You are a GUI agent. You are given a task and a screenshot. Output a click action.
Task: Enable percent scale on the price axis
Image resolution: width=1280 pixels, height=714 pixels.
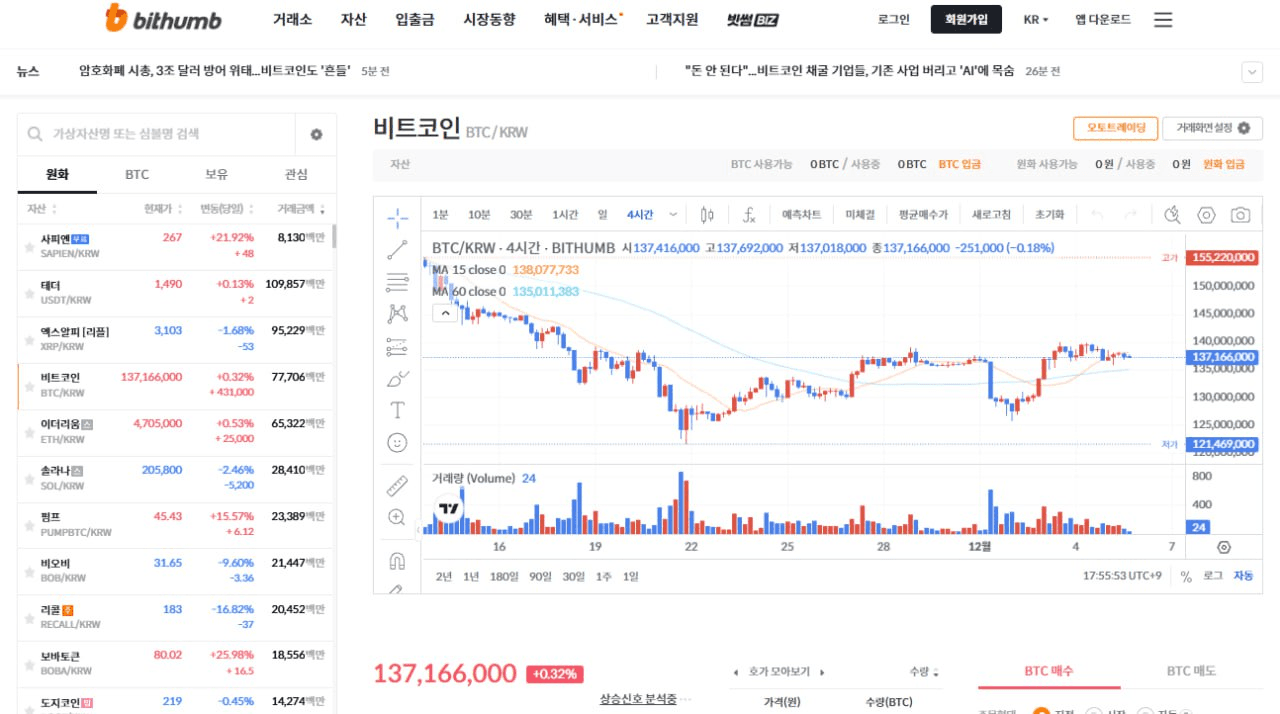pyautogui.click(x=1185, y=576)
